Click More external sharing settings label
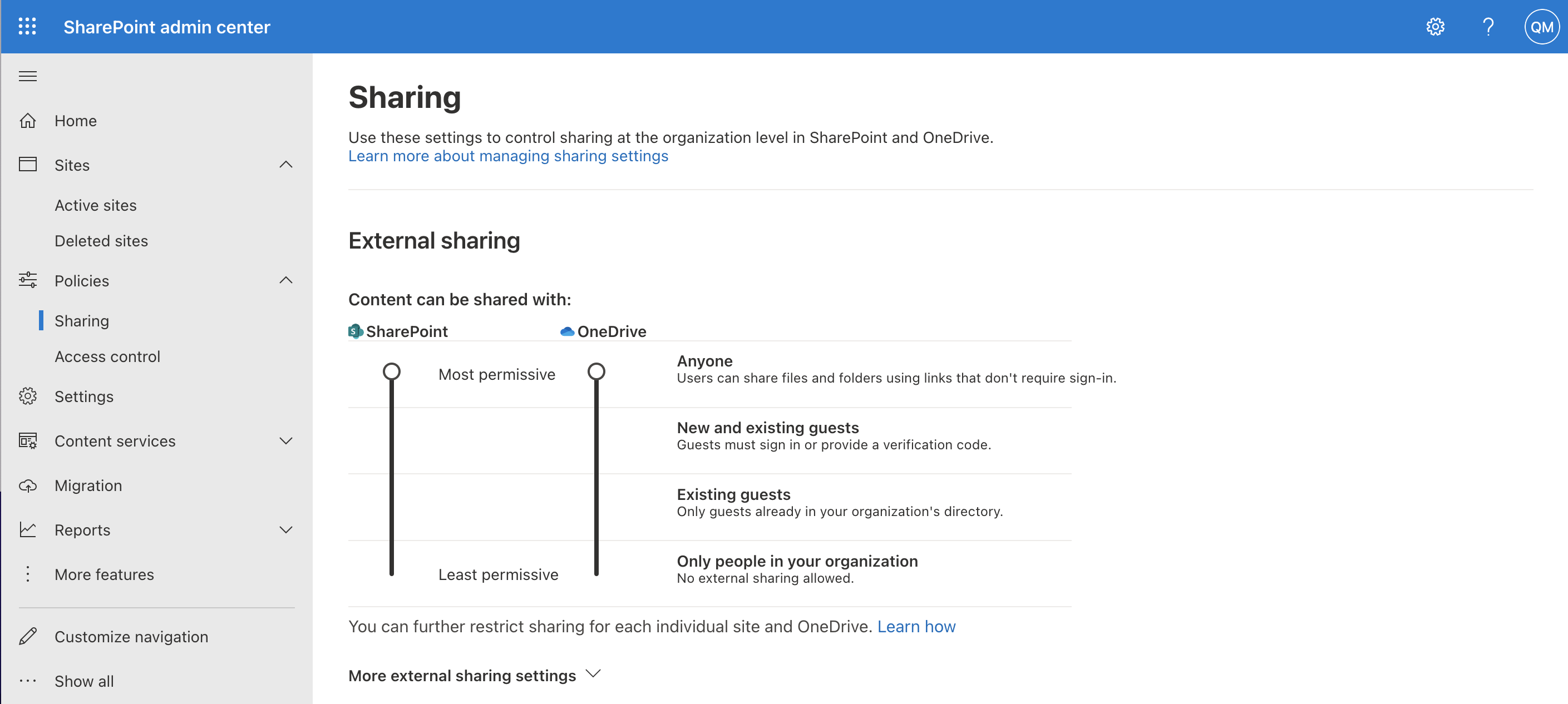 (x=462, y=676)
